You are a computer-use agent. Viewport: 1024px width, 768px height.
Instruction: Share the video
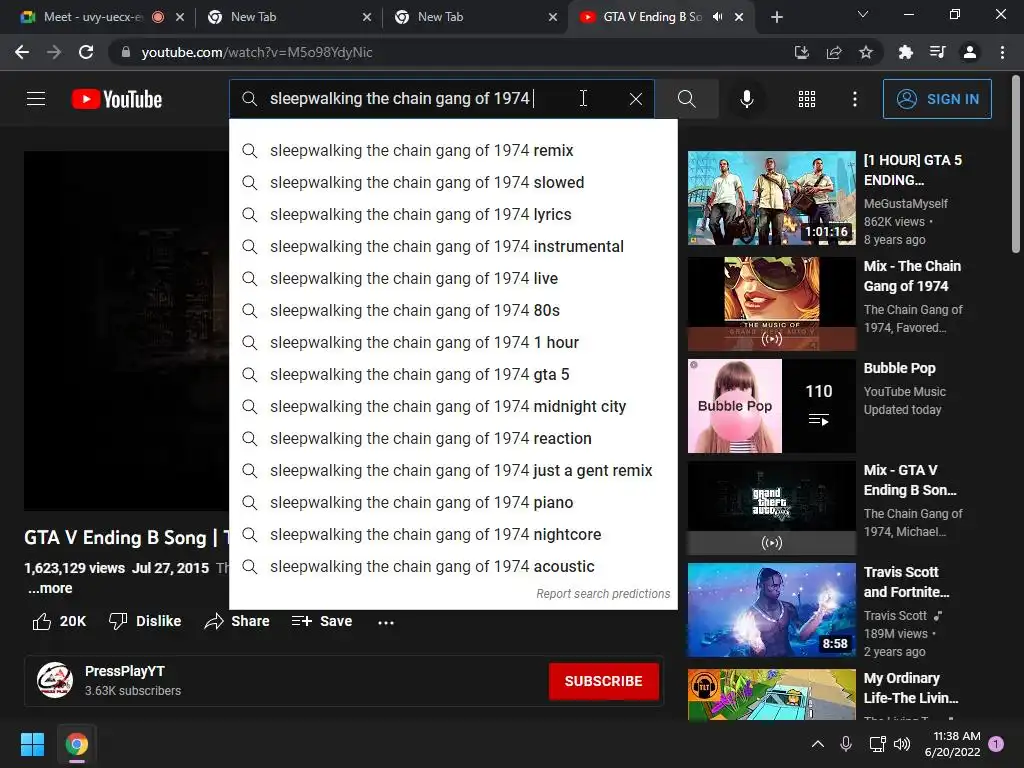tap(236, 621)
